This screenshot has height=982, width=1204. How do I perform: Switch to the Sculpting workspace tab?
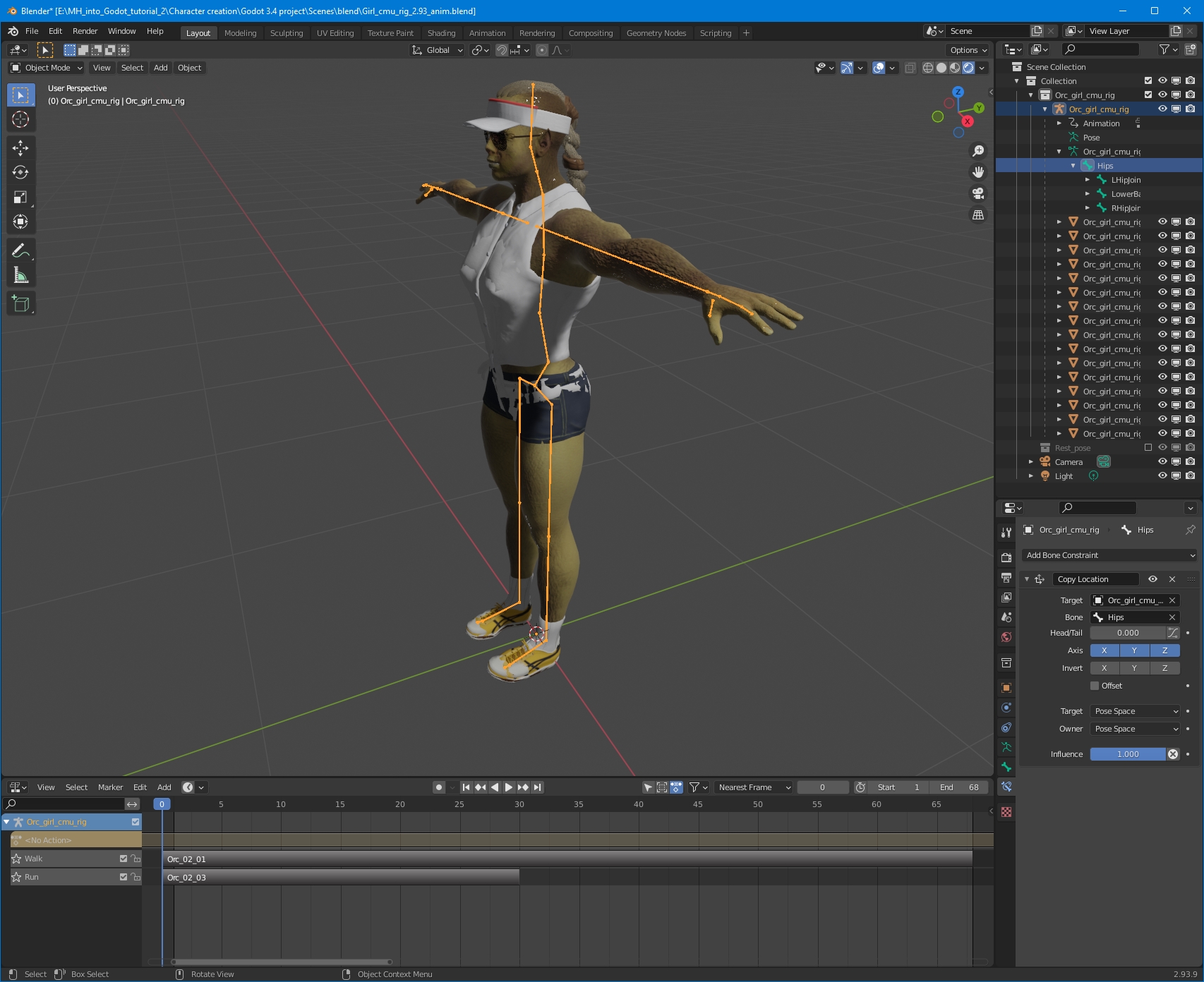[x=287, y=33]
